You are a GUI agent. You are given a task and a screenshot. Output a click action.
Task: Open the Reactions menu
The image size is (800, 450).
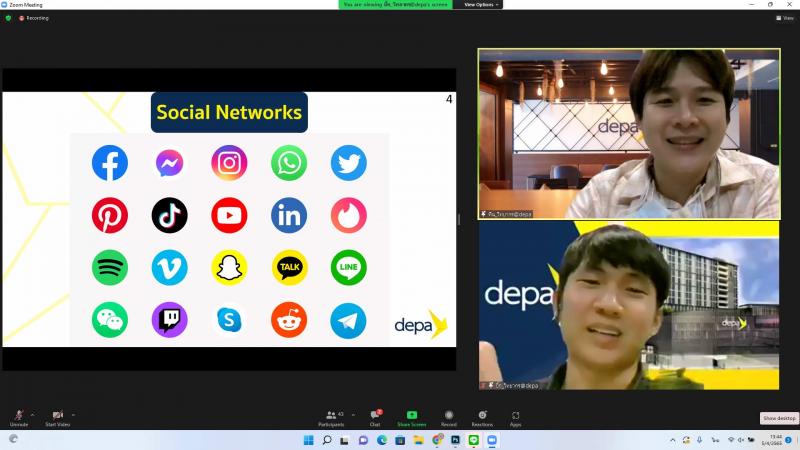tap(482, 418)
